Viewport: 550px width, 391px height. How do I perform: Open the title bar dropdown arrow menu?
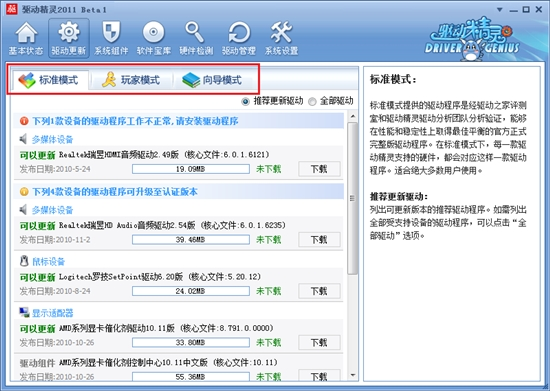pos(500,10)
